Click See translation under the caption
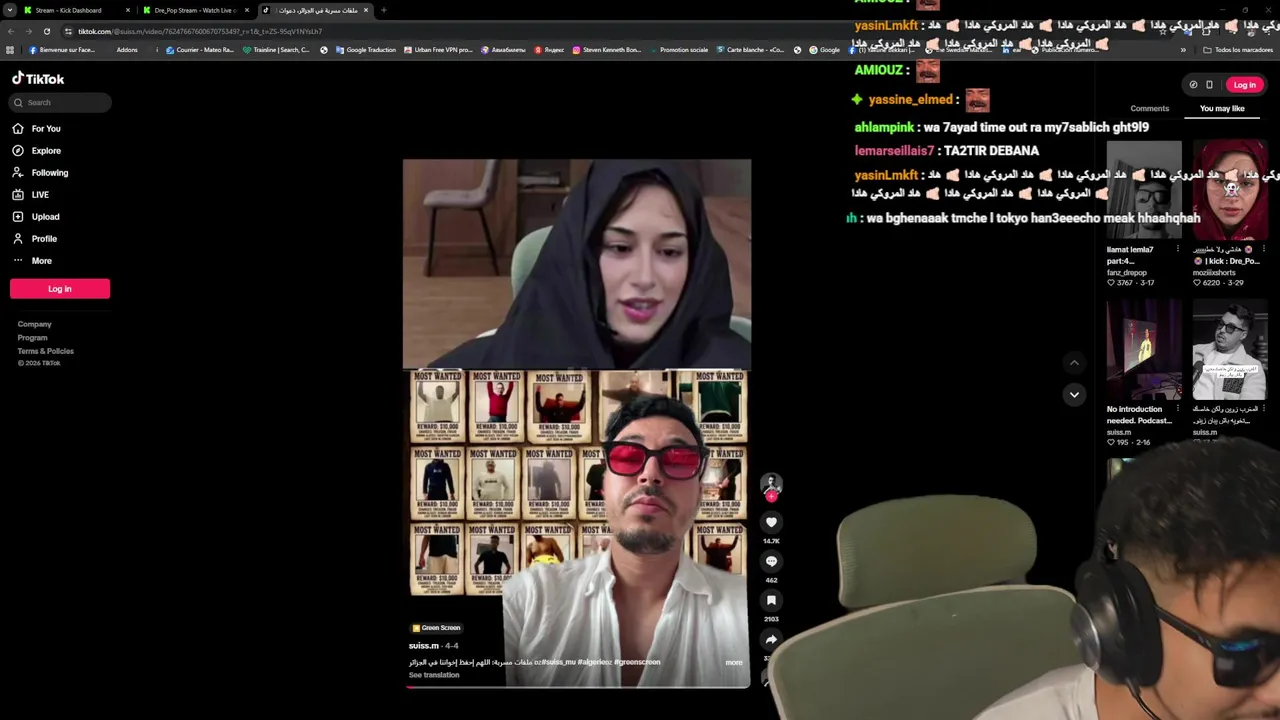This screenshot has width=1280, height=720. point(434,675)
